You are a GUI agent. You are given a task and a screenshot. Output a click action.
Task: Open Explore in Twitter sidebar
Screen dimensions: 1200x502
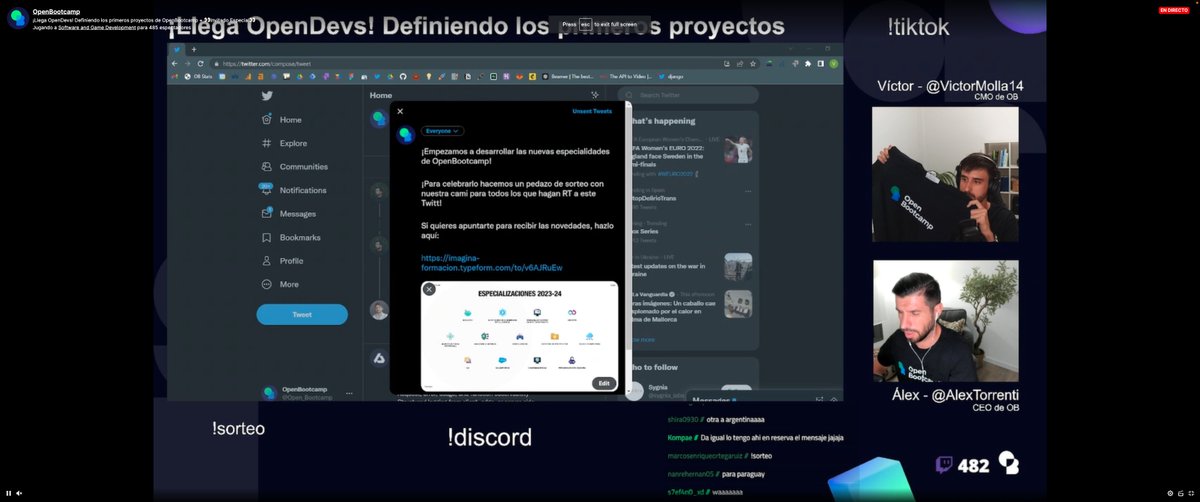coord(284,143)
